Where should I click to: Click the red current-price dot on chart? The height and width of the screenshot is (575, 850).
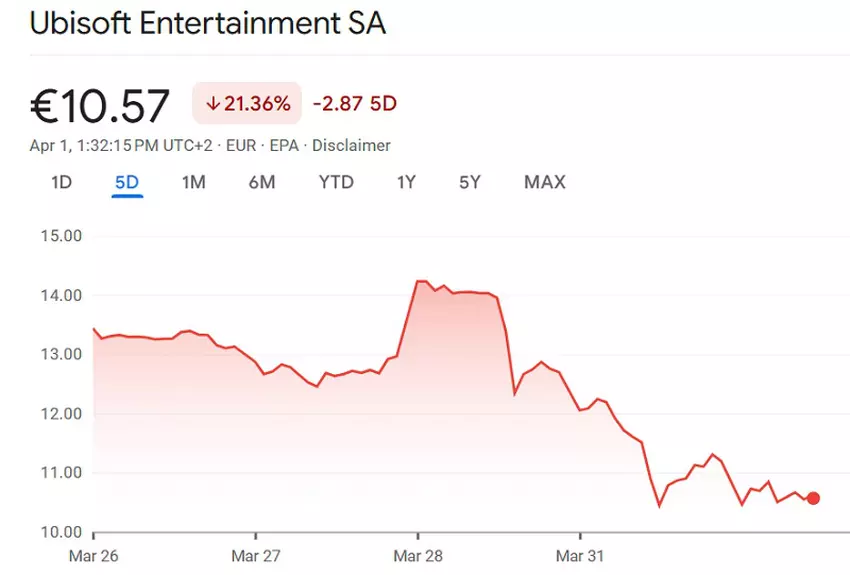tap(813, 498)
